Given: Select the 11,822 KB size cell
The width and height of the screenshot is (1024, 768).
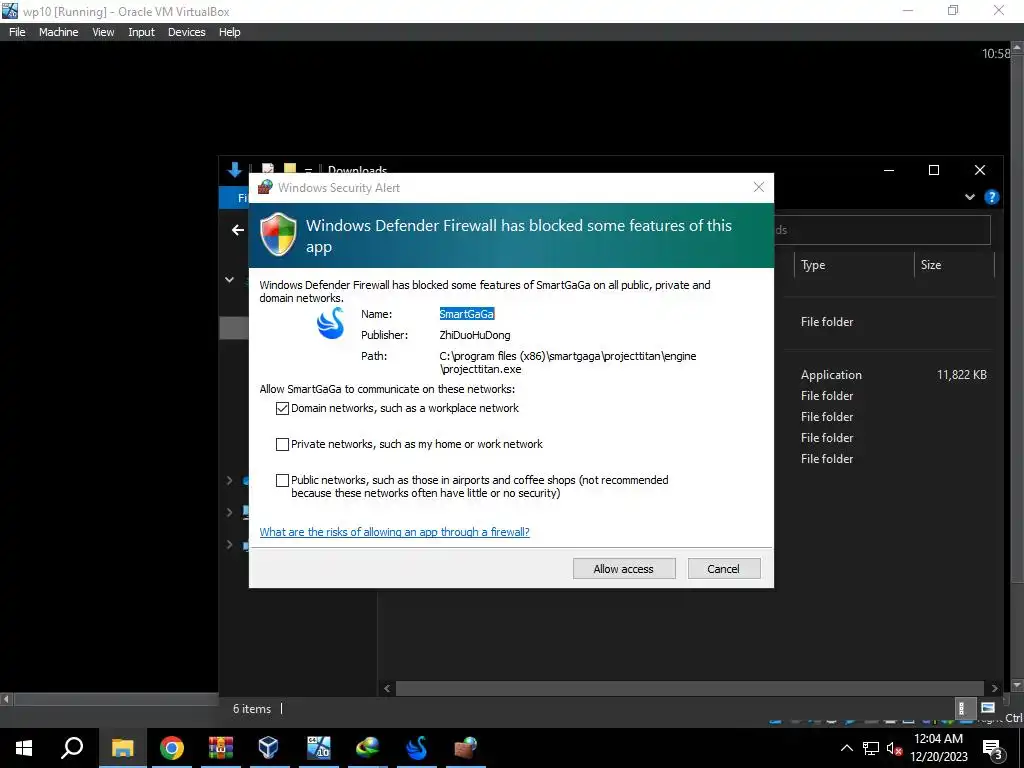Looking at the screenshot, I should click(x=961, y=375).
